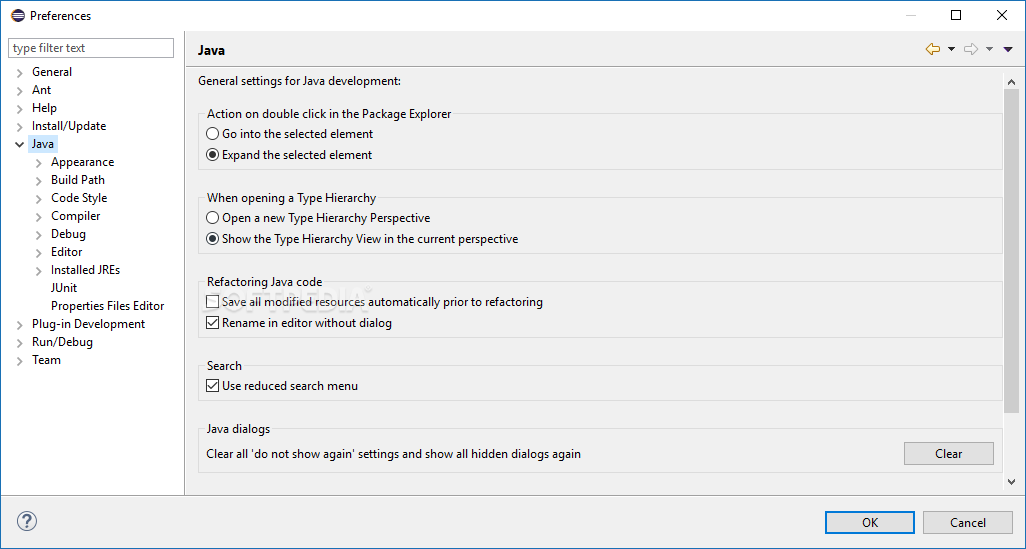The width and height of the screenshot is (1026, 549).
Task: Expand the Editor subnode arrow
Action: (39, 253)
